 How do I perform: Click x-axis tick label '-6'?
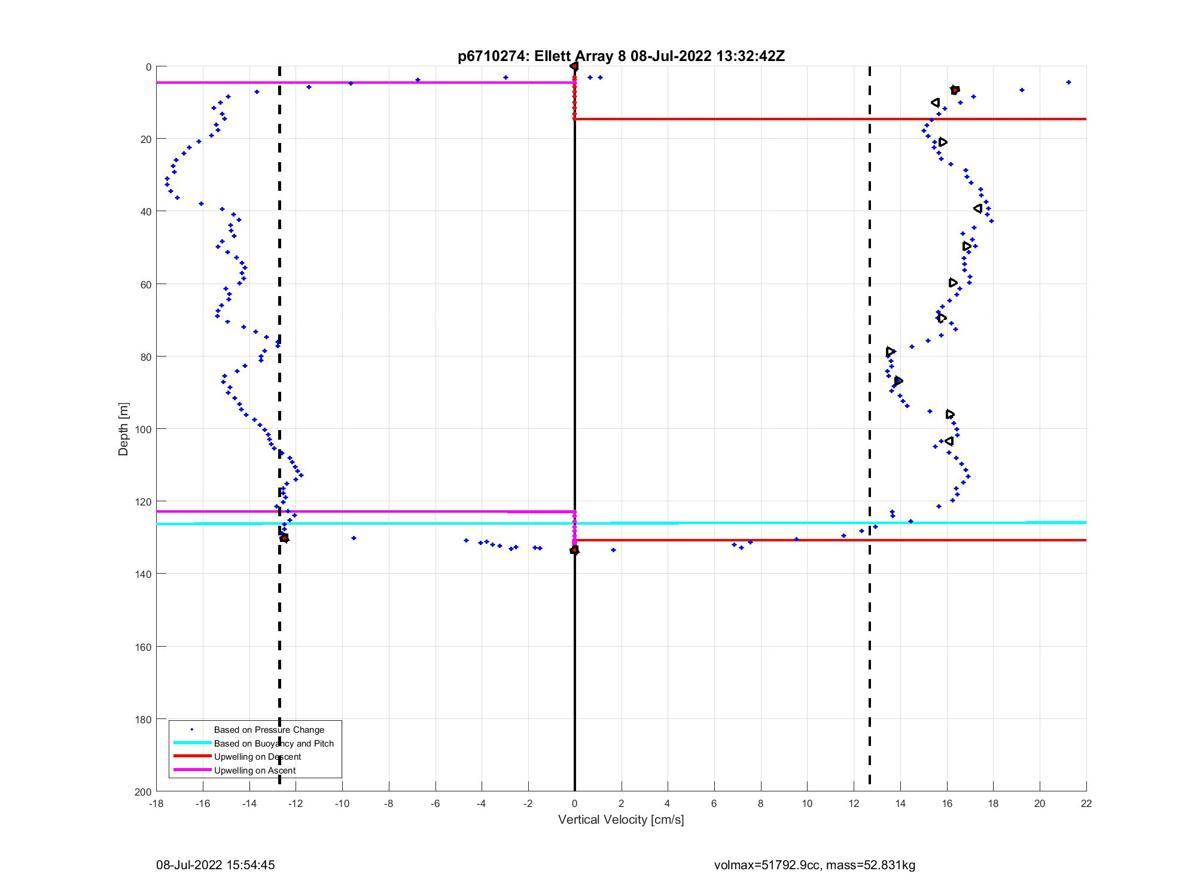[x=435, y=803]
